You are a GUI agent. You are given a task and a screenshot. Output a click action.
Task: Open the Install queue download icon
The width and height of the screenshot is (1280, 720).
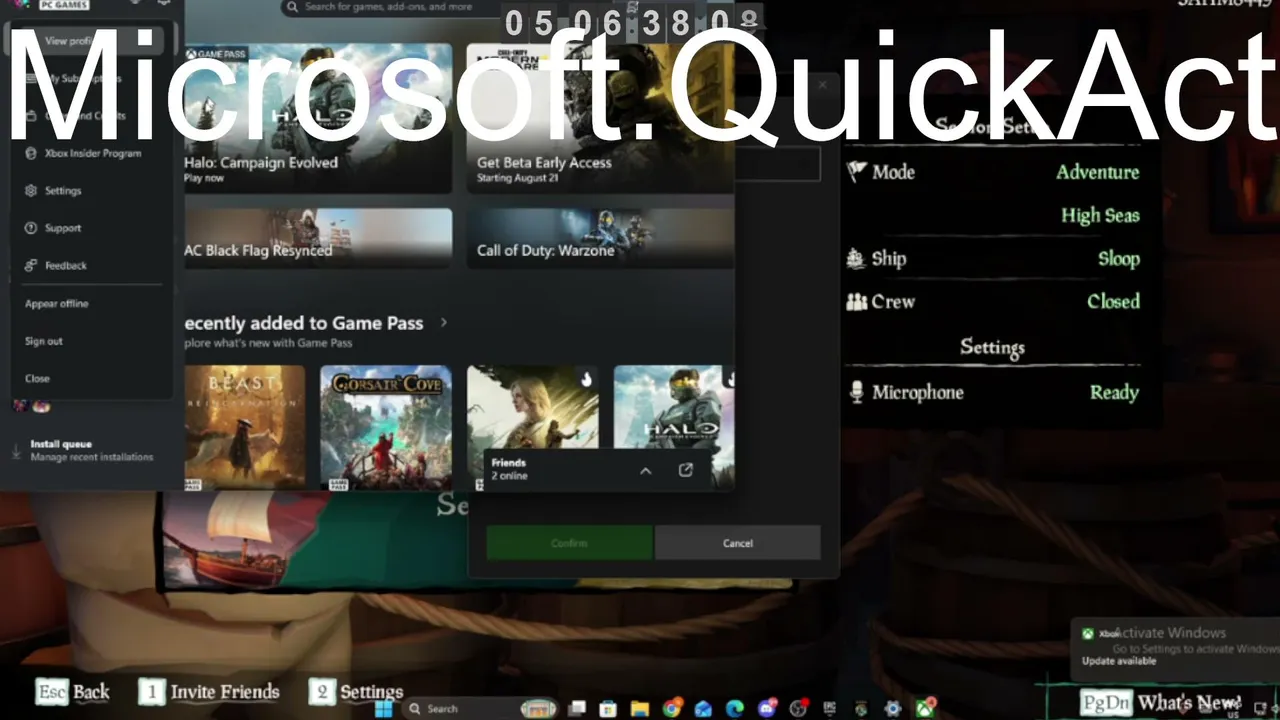click(16, 451)
